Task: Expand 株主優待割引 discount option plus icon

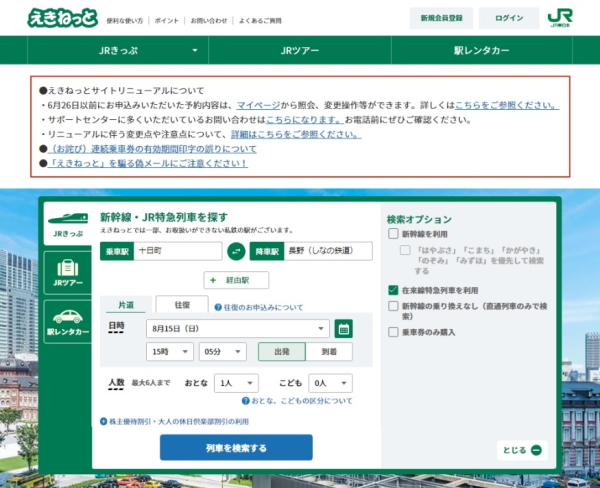Action: pyautogui.click(x=103, y=421)
